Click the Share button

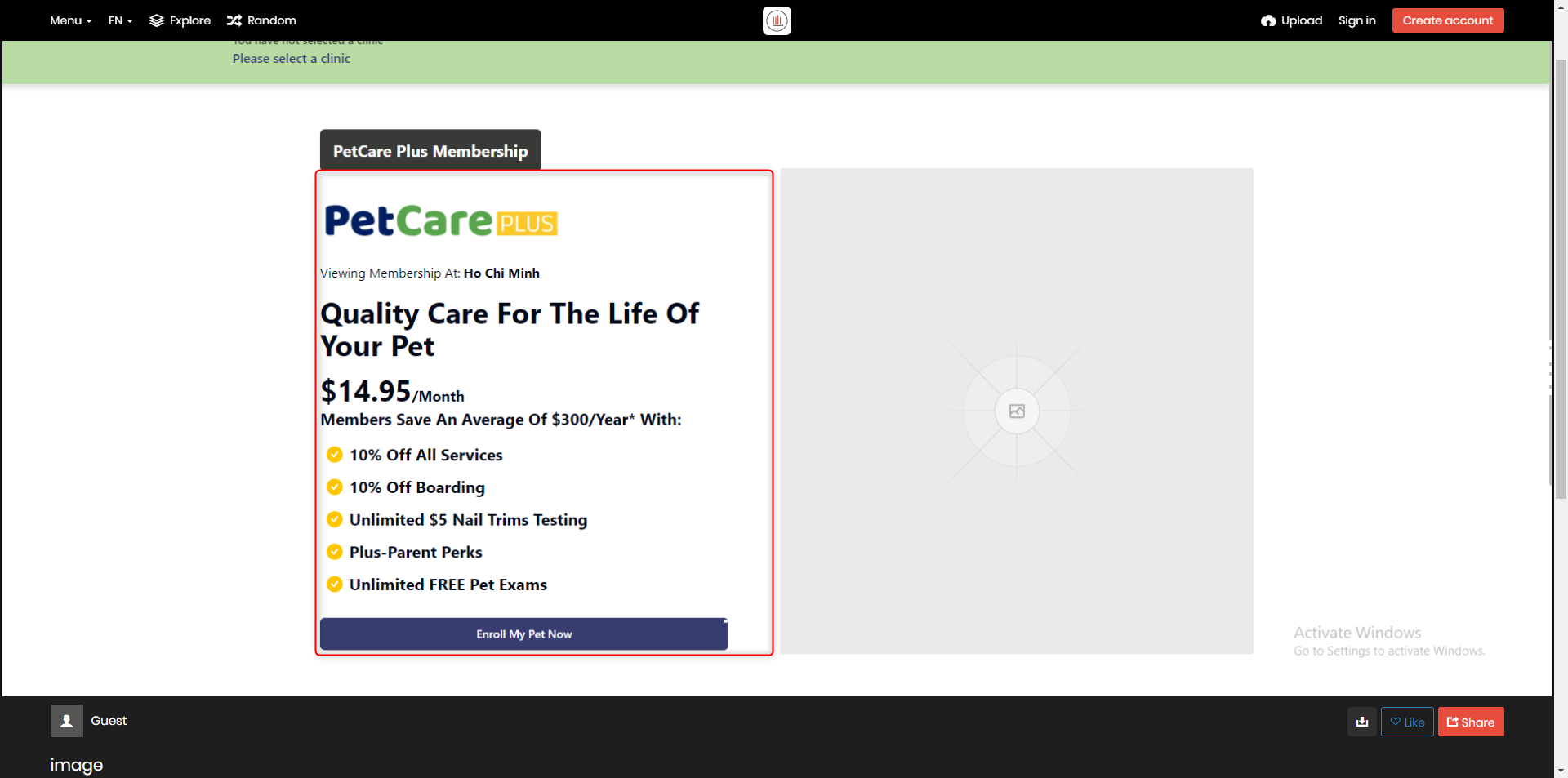pos(1471,722)
